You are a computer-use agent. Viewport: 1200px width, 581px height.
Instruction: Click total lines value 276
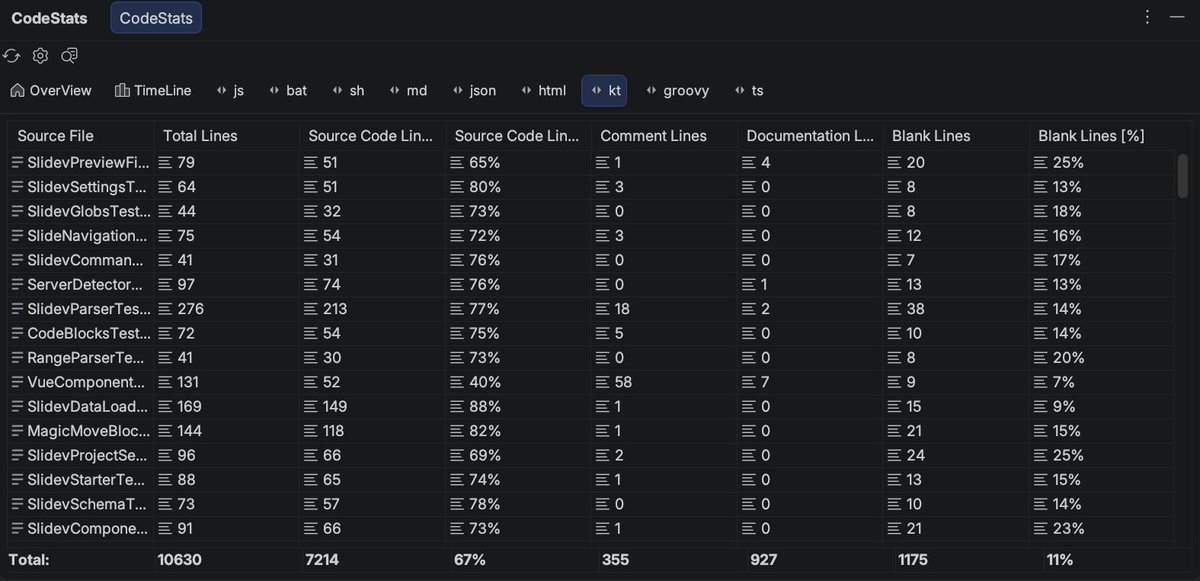click(190, 309)
